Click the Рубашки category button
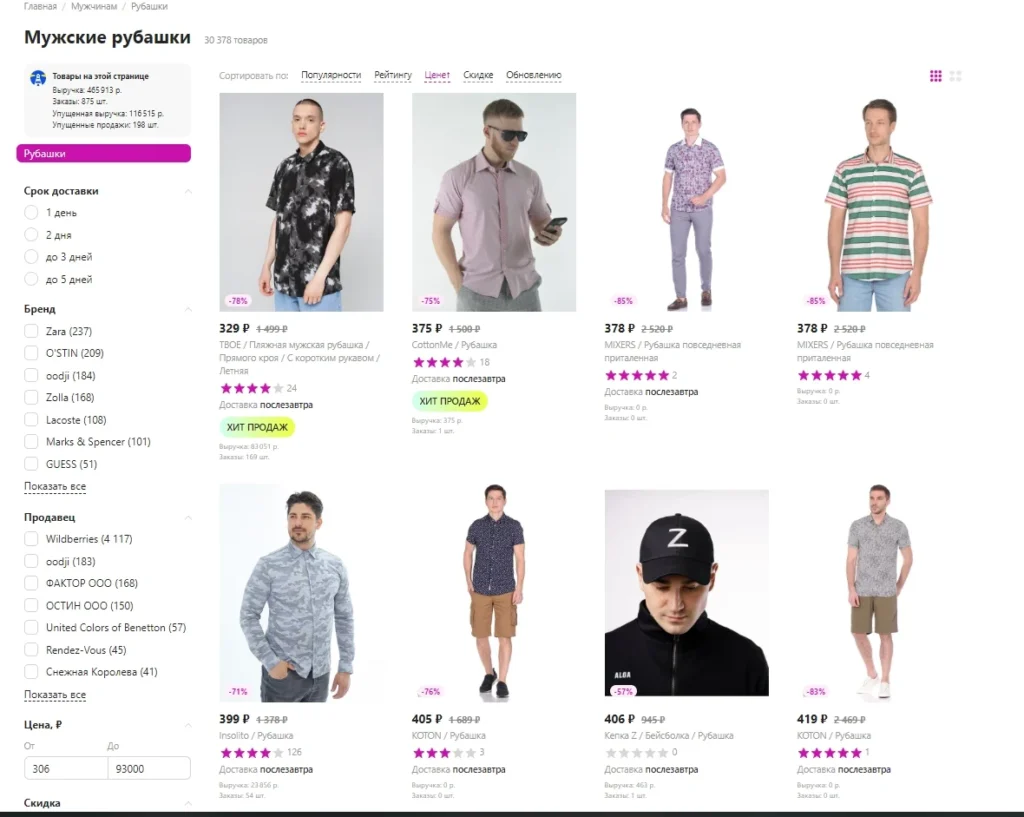 click(104, 153)
